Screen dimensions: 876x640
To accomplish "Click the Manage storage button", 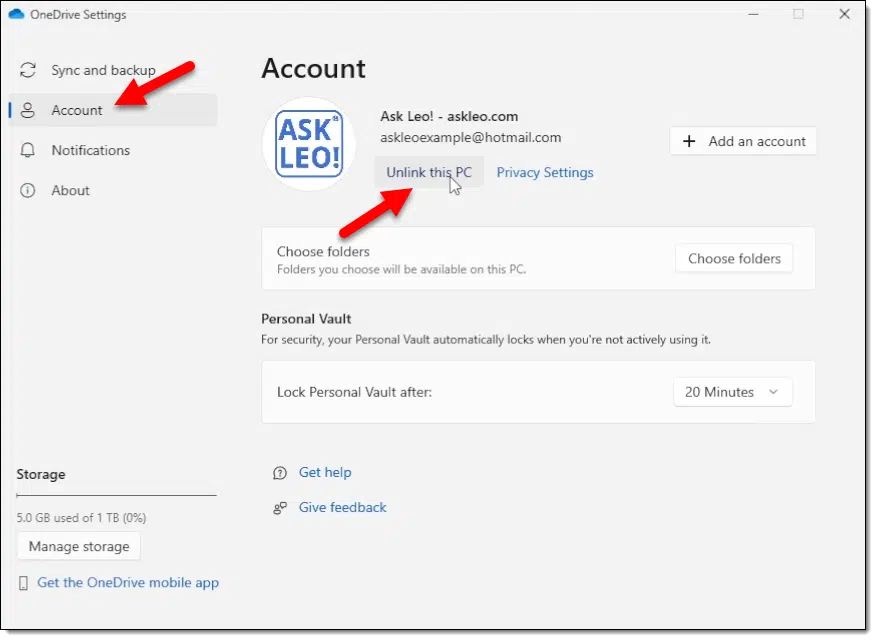I will (x=79, y=546).
